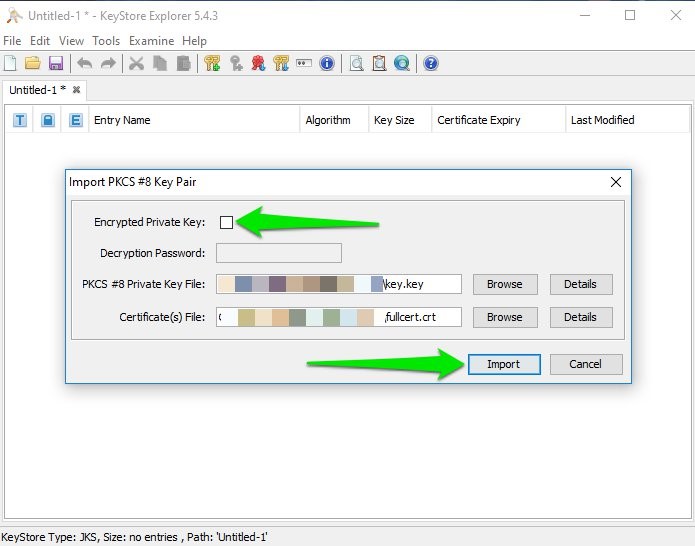
Task: Open a keystore with the folder icon
Action: click(33, 63)
